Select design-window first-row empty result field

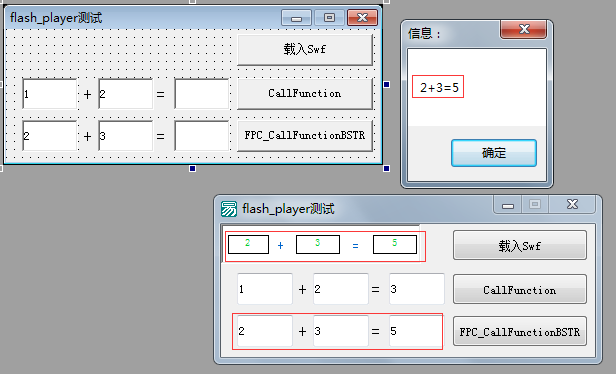pyautogui.click(x=202, y=94)
